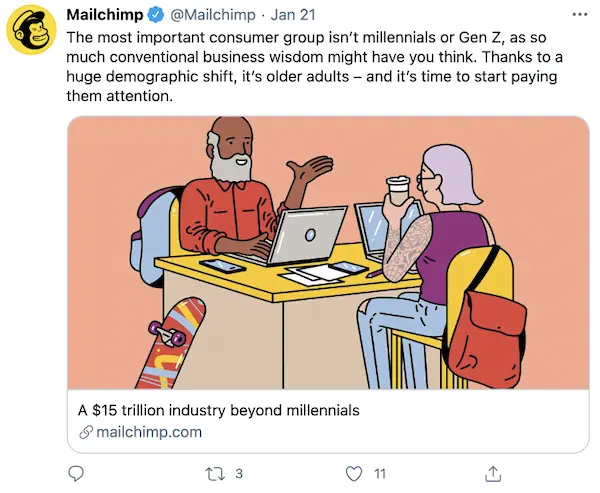Image resolution: width=600 pixels, height=493 pixels.
Task: Open the tweet's three-dot More menu
Action: (x=579, y=16)
